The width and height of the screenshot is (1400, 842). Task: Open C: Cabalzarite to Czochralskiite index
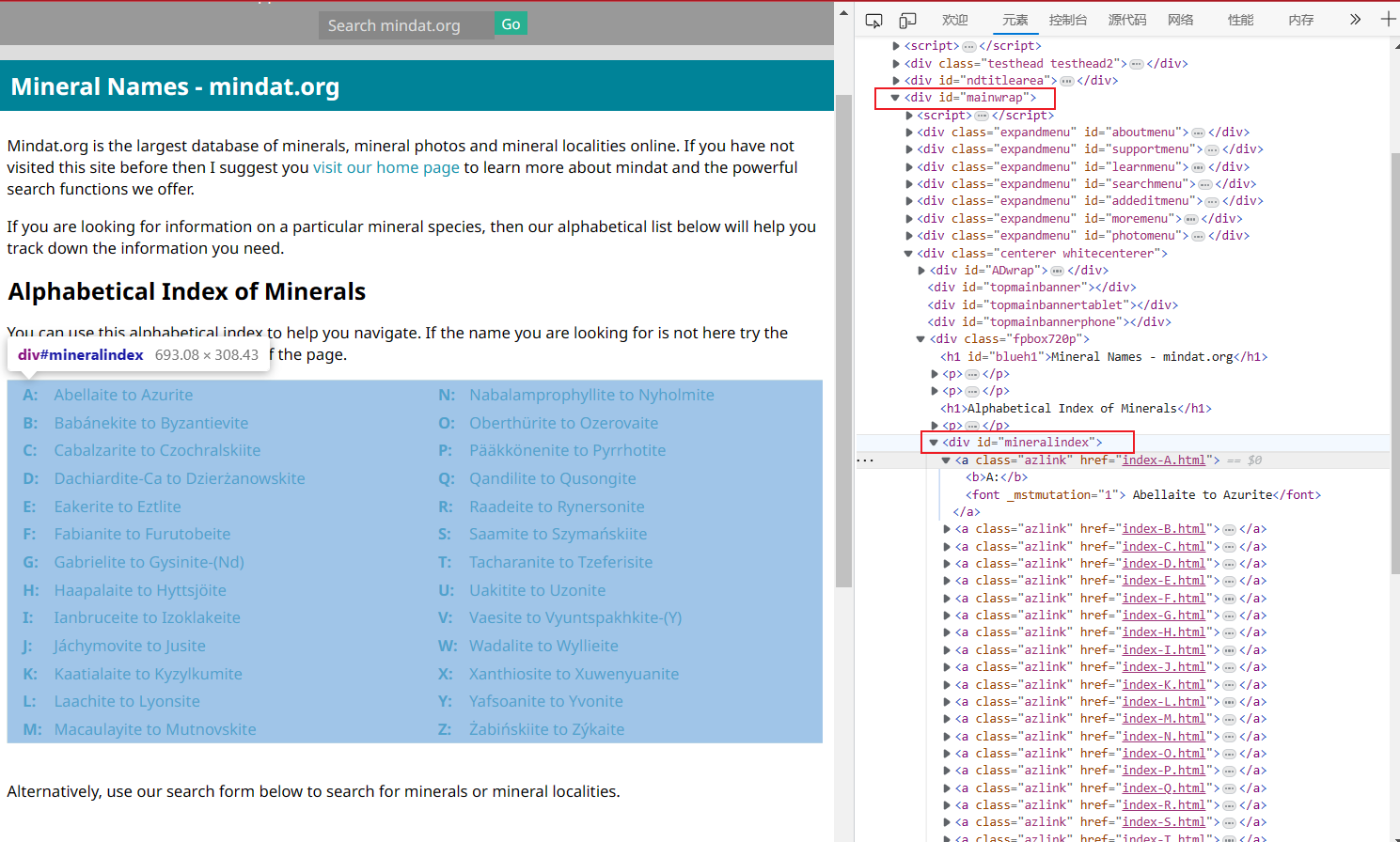tap(142, 450)
